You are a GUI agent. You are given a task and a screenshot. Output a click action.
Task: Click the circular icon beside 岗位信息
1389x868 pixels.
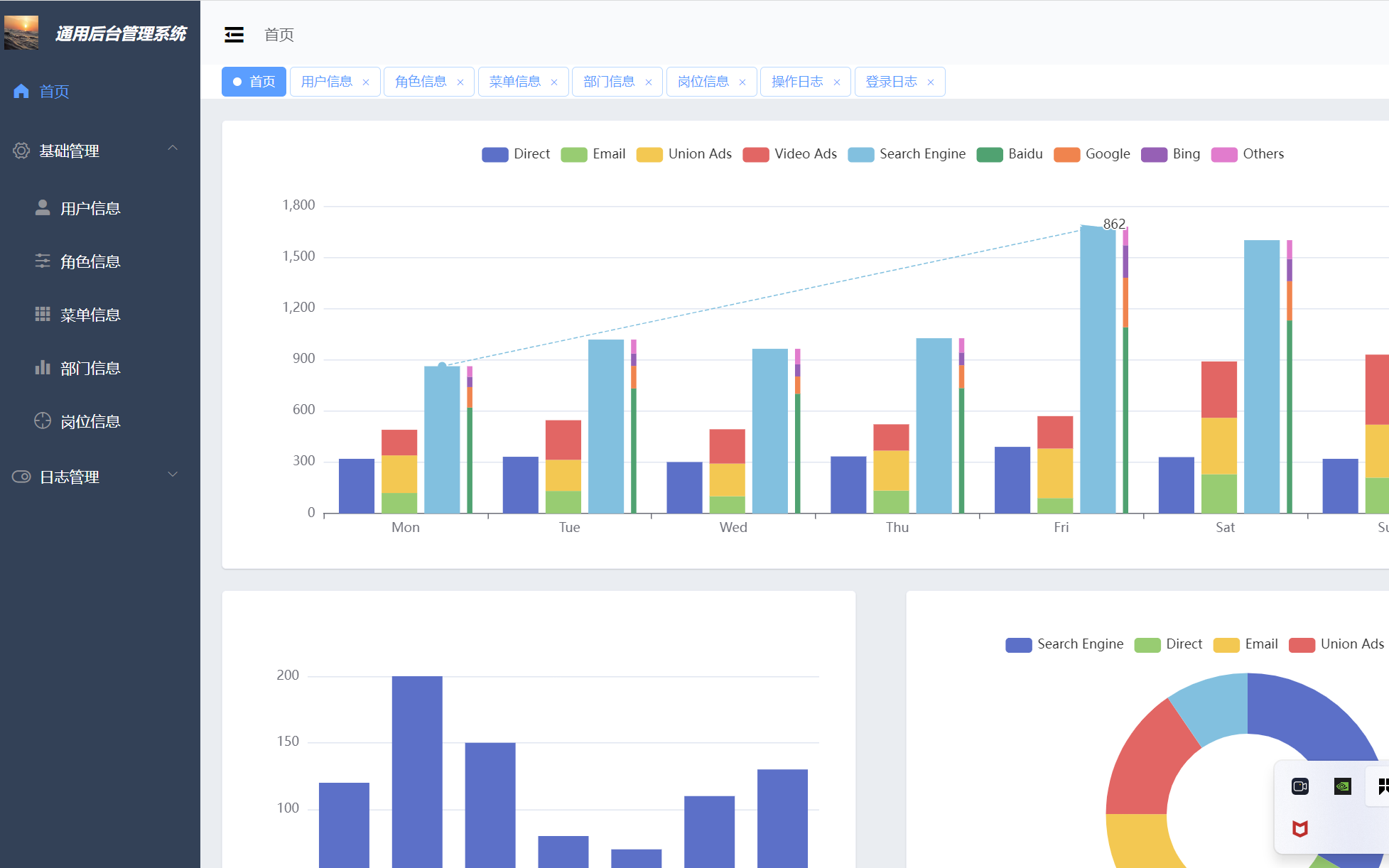(43, 421)
